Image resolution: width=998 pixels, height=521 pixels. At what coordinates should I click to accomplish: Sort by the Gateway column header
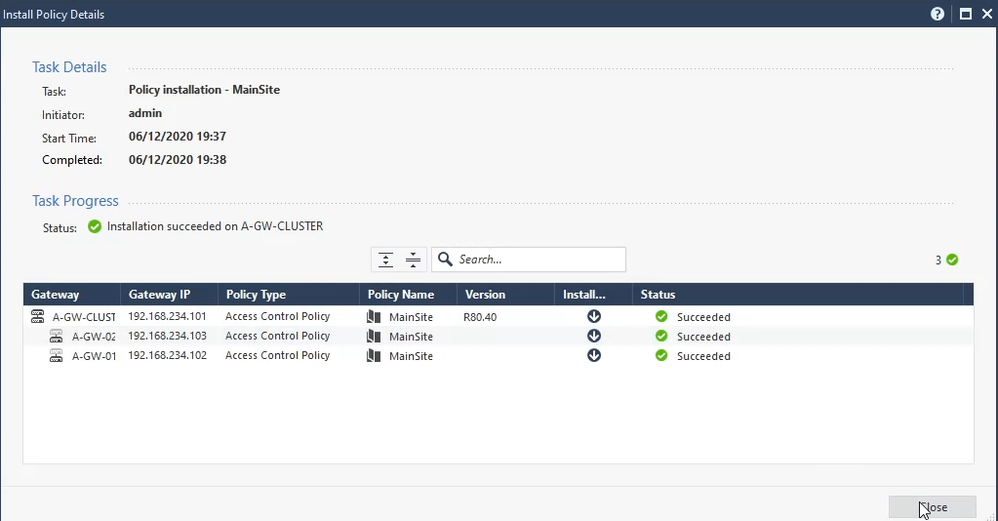56,295
